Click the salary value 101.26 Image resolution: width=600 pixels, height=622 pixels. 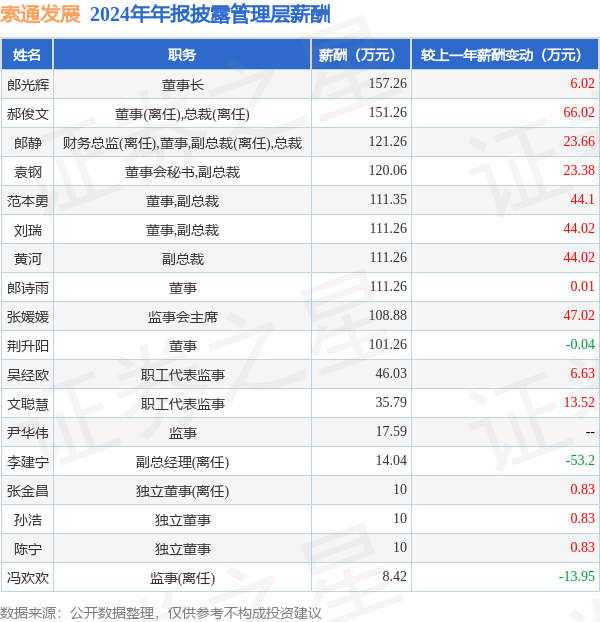coord(388,344)
